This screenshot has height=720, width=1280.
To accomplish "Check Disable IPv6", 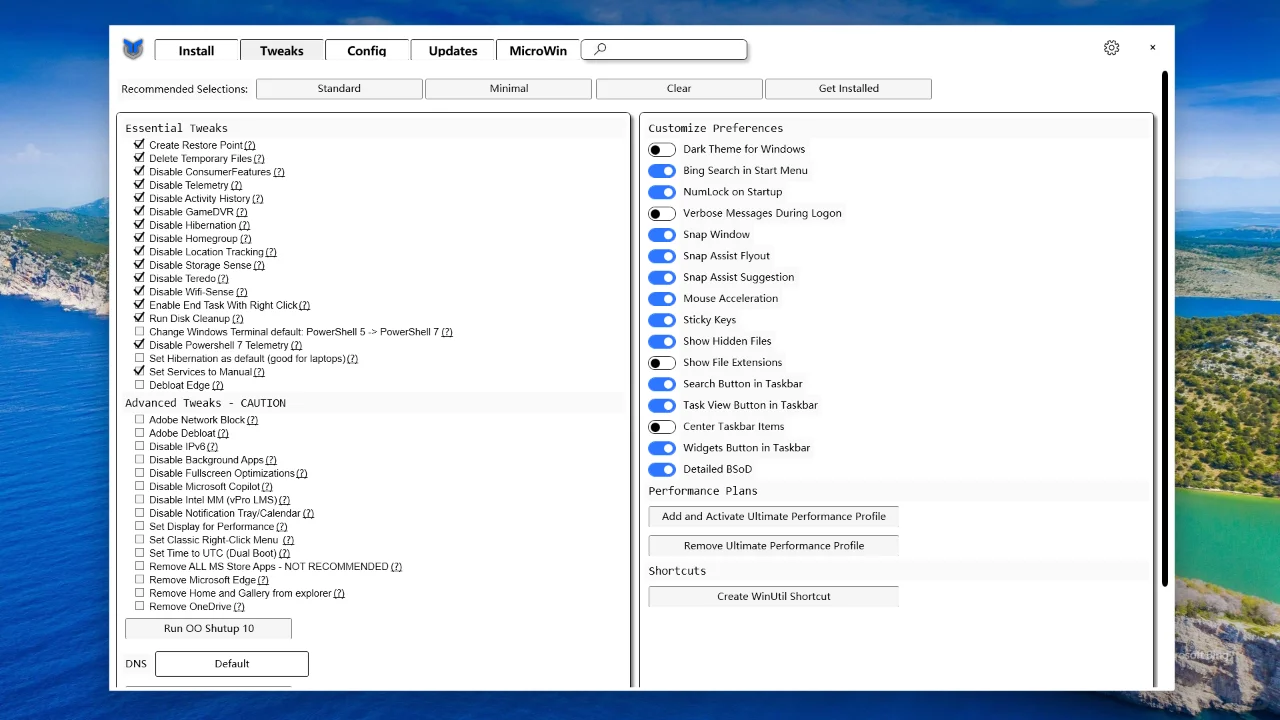I will point(139,447).
